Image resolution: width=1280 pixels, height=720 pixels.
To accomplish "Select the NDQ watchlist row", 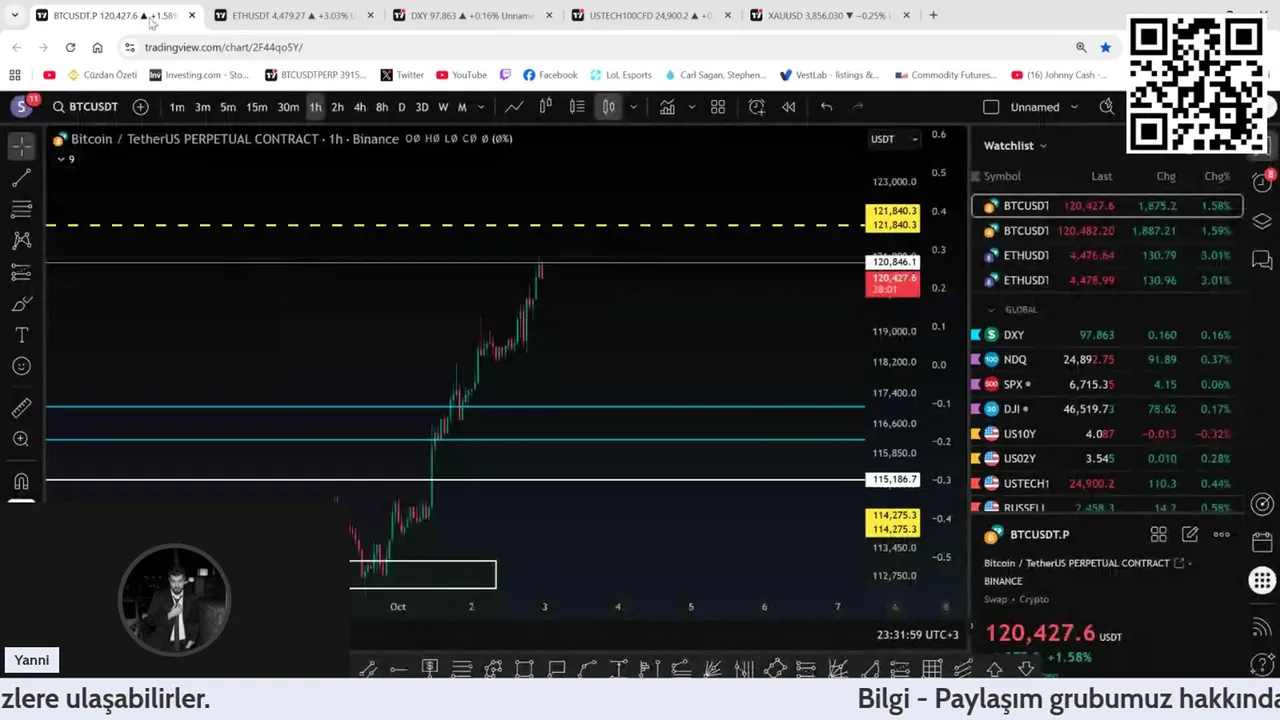I will click(x=1107, y=360).
